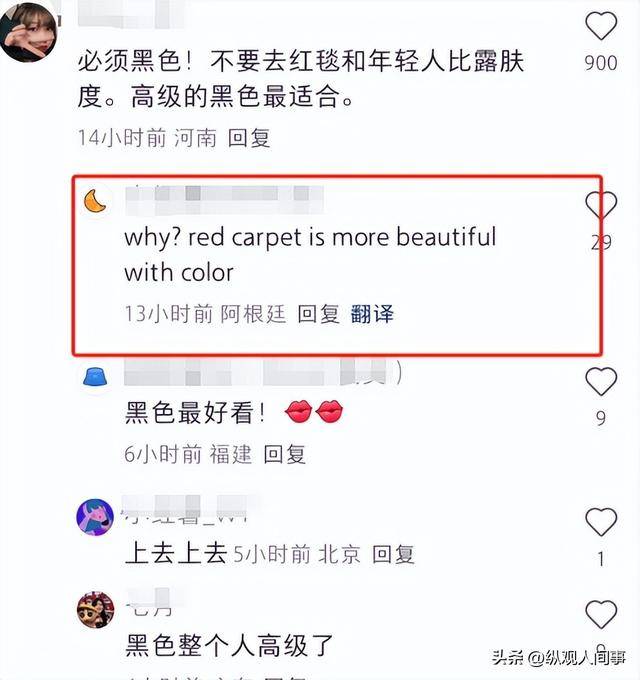The height and width of the screenshot is (680, 640).
Task: Select the comment text 必须黑色
Action: [x=129, y=61]
